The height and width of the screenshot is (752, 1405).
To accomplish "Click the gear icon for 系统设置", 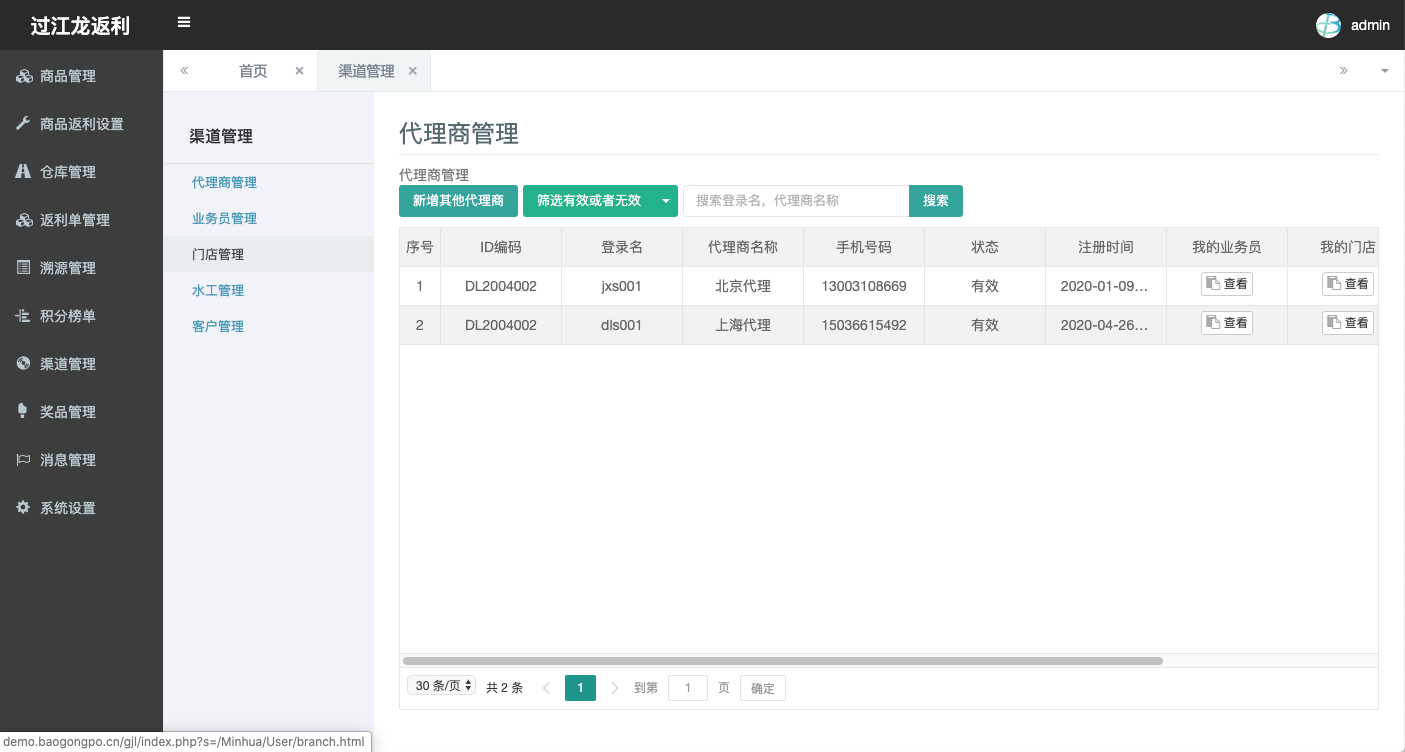I will pos(24,508).
